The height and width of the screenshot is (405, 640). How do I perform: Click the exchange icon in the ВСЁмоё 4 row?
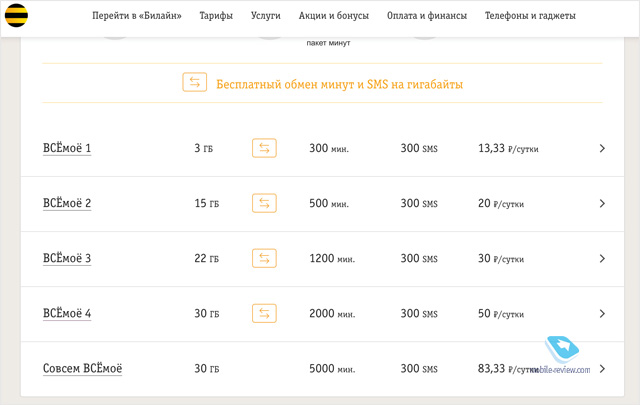tap(264, 313)
